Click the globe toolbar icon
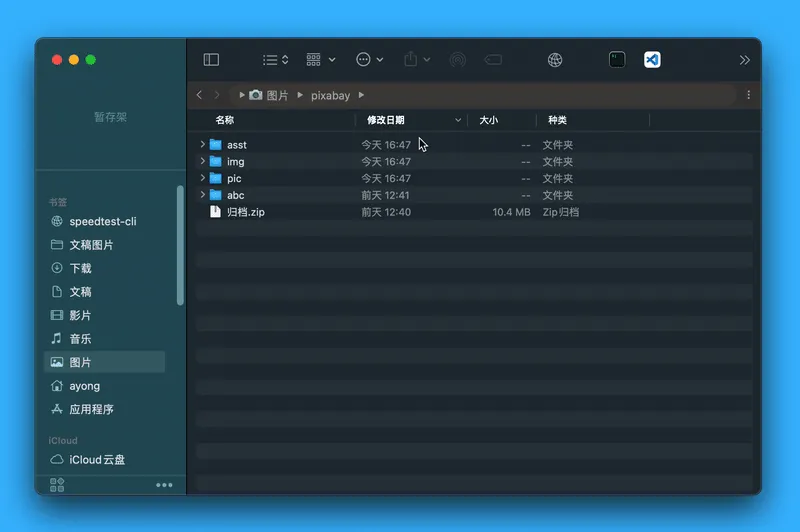800x532 pixels. coord(555,60)
